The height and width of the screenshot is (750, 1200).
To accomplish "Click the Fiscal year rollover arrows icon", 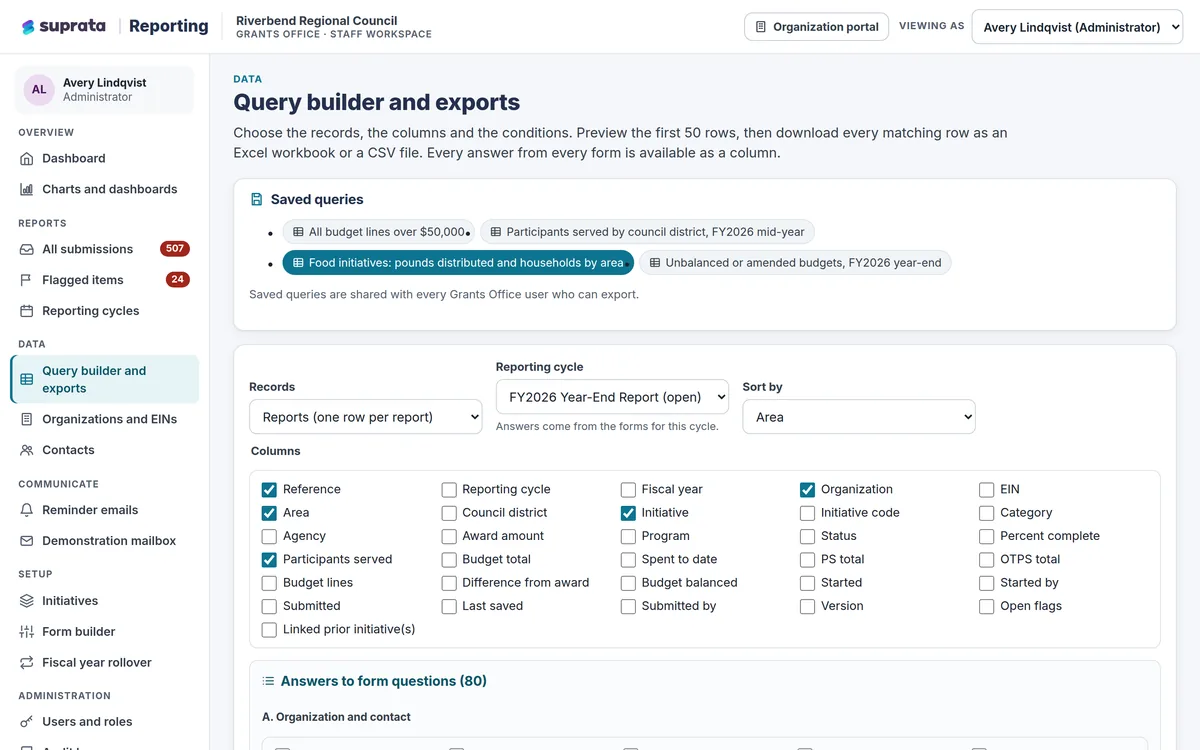I will coord(27,663).
